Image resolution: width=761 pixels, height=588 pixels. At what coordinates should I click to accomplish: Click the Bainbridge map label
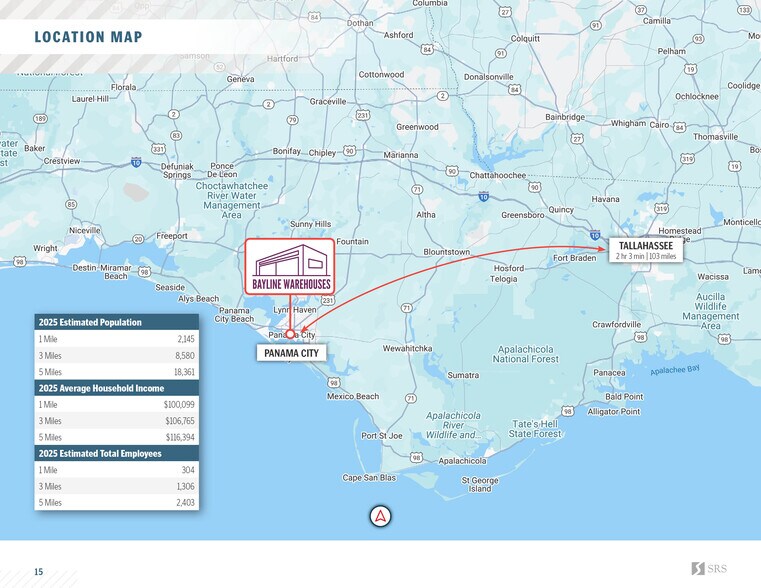(565, 117)
